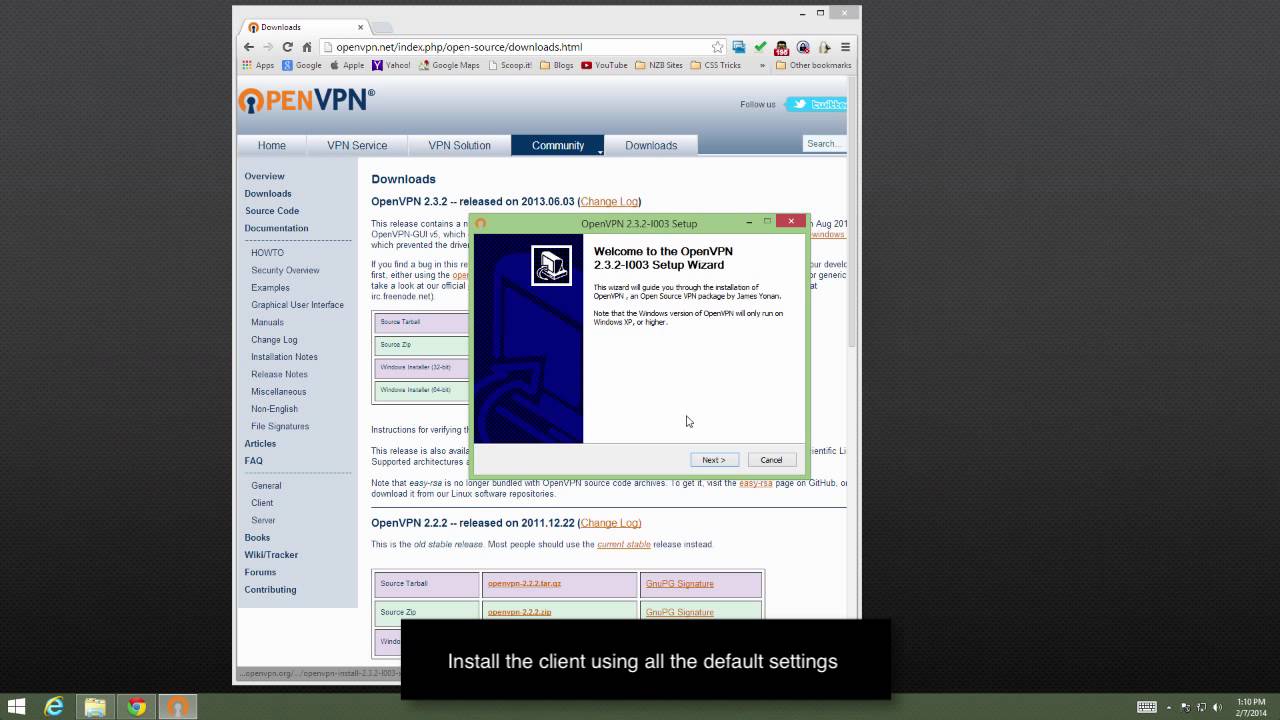Go back using Chrome's back arrow
The height and width of the screenshot is (720, 1280).
point(249,47)
